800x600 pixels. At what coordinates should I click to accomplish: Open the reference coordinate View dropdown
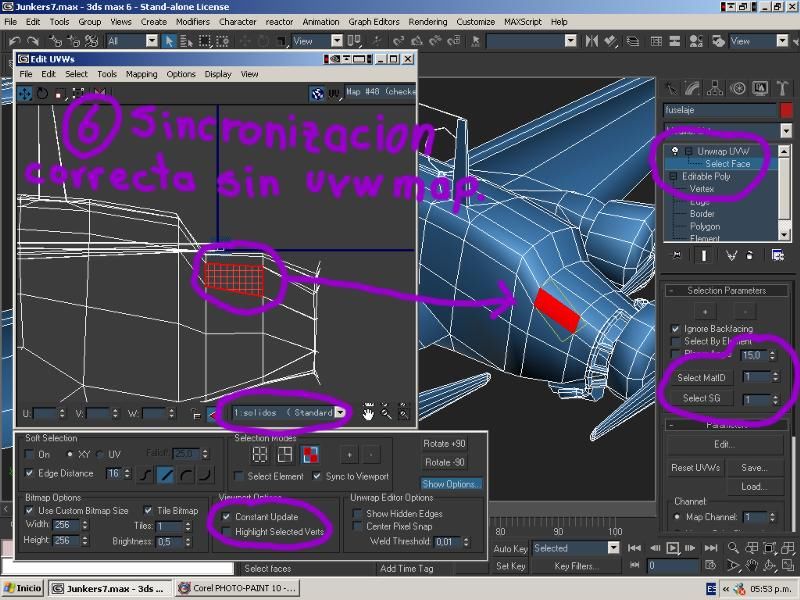pos(337,41)
